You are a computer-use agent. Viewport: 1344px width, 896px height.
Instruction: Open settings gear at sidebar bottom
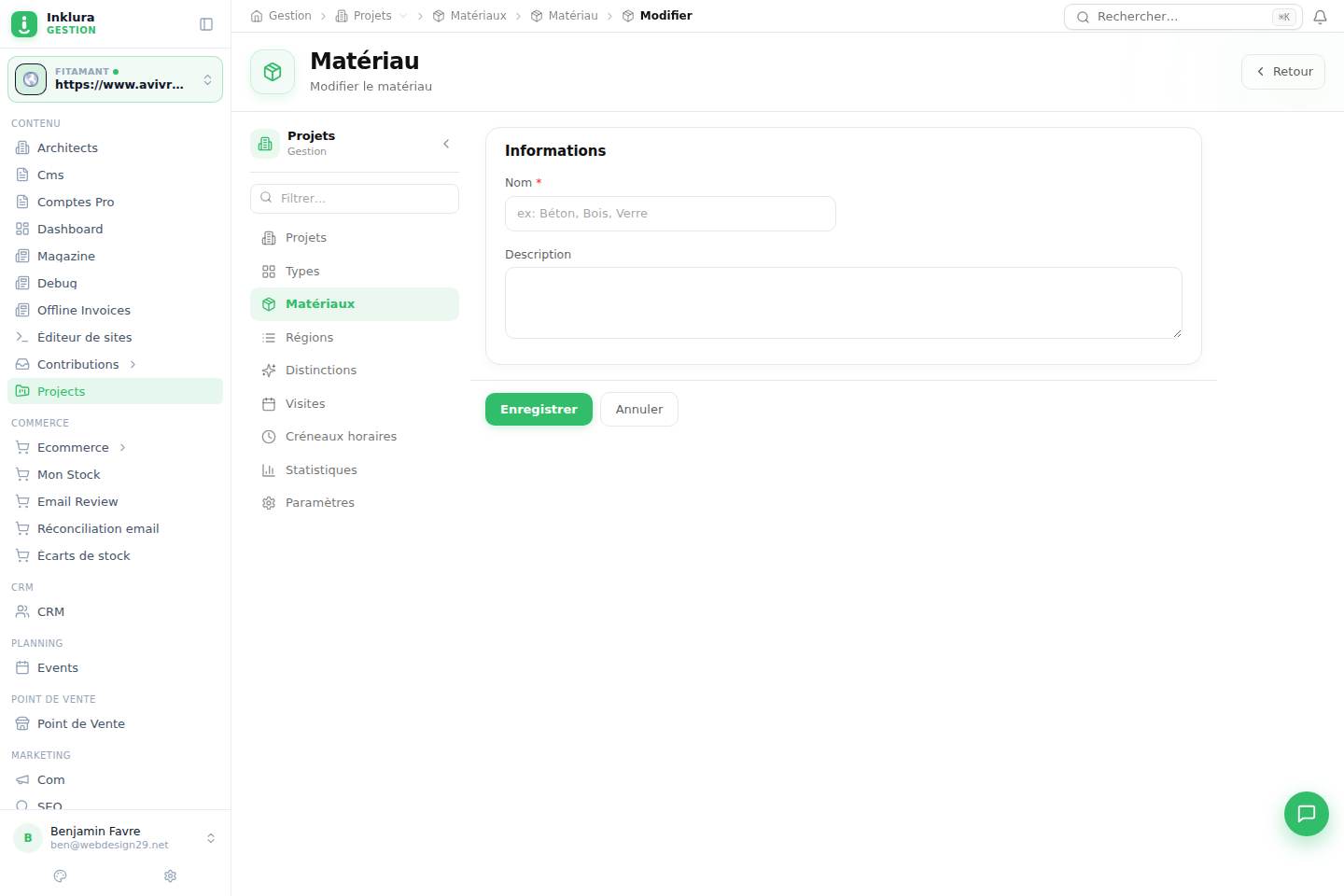coord(170,875)
